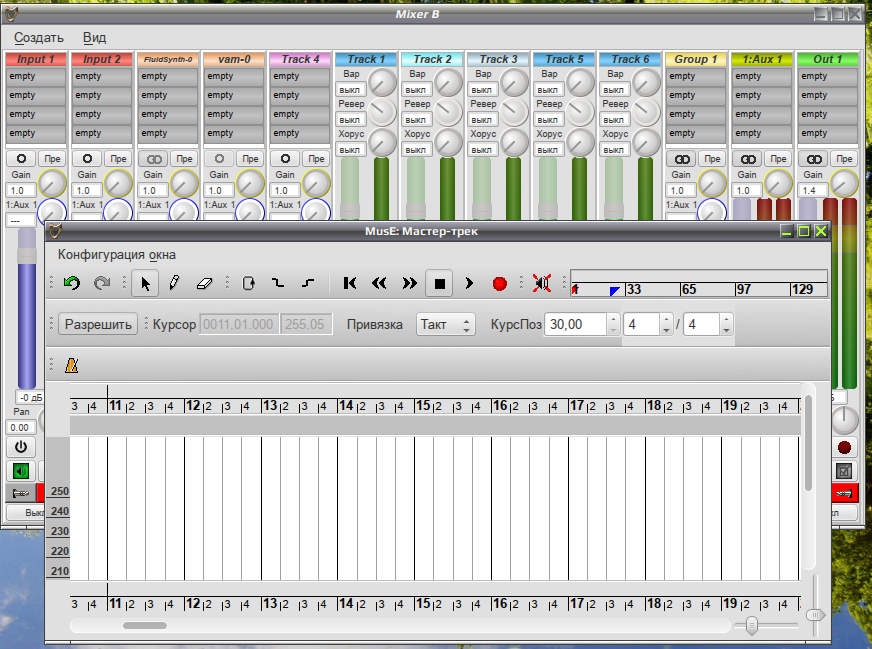The image size is (872, 649).
Task: Click the time signature numerator spinner arrows
Action: tap(666, 324)
